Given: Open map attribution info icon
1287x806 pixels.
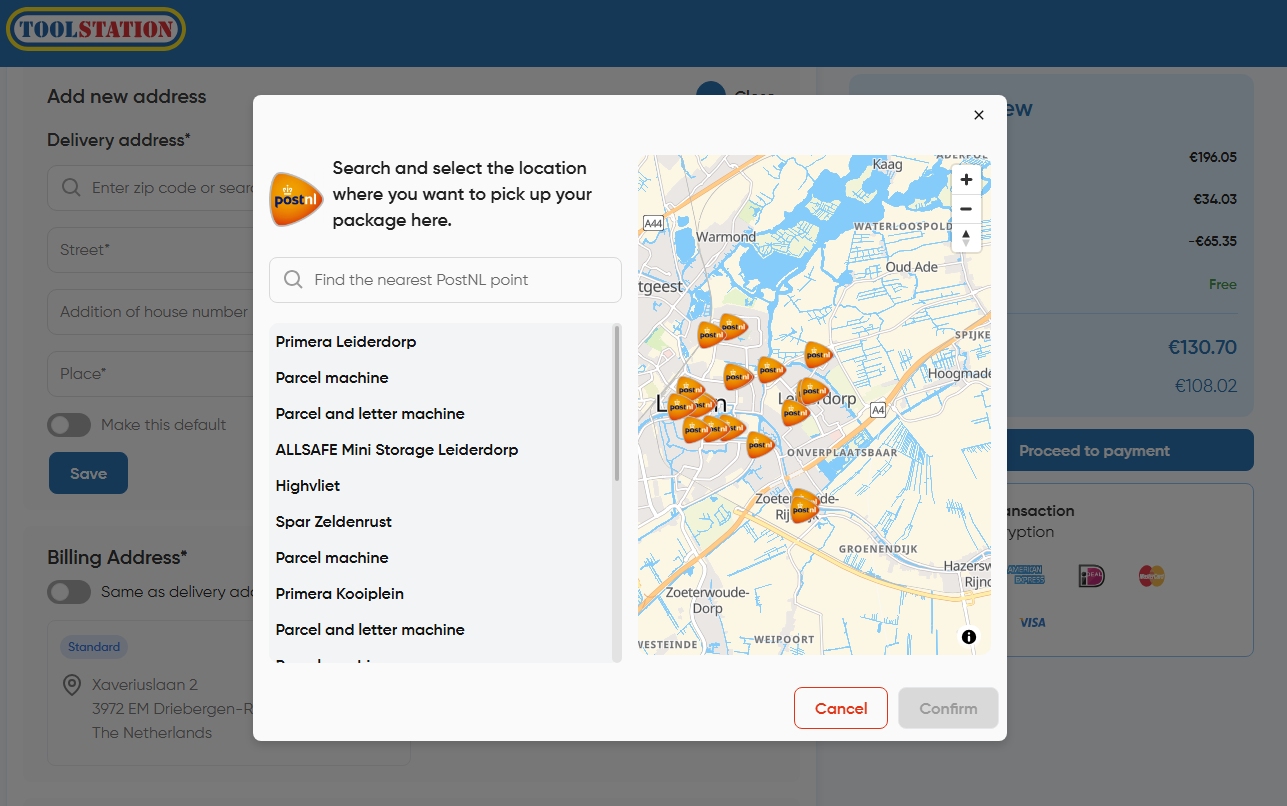Looking at the screenshot, I should [x=968, y=637].
